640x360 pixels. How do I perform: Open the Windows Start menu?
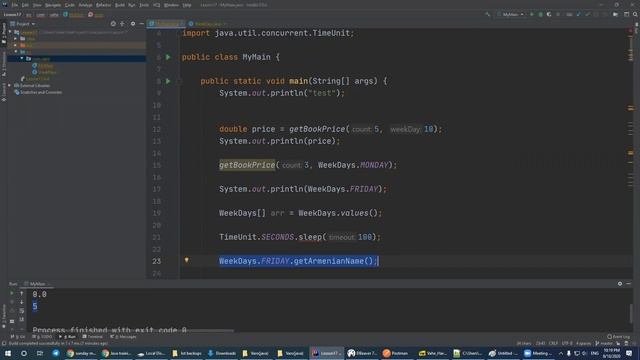pyautogui.click(x=8, y=353)
